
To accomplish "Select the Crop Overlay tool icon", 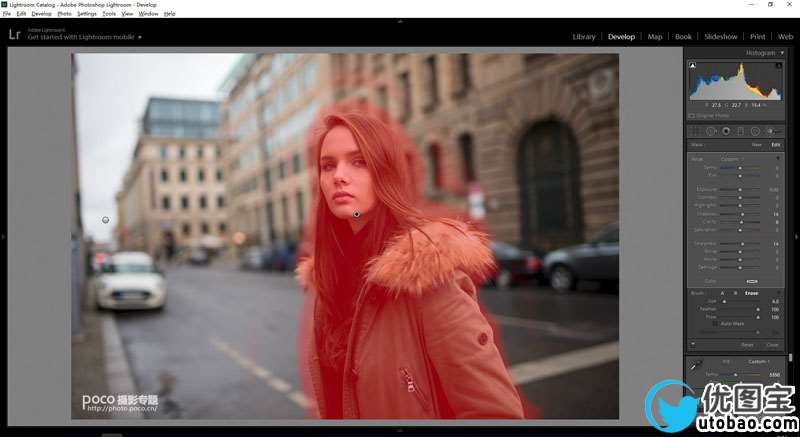I will coord(695,131).
